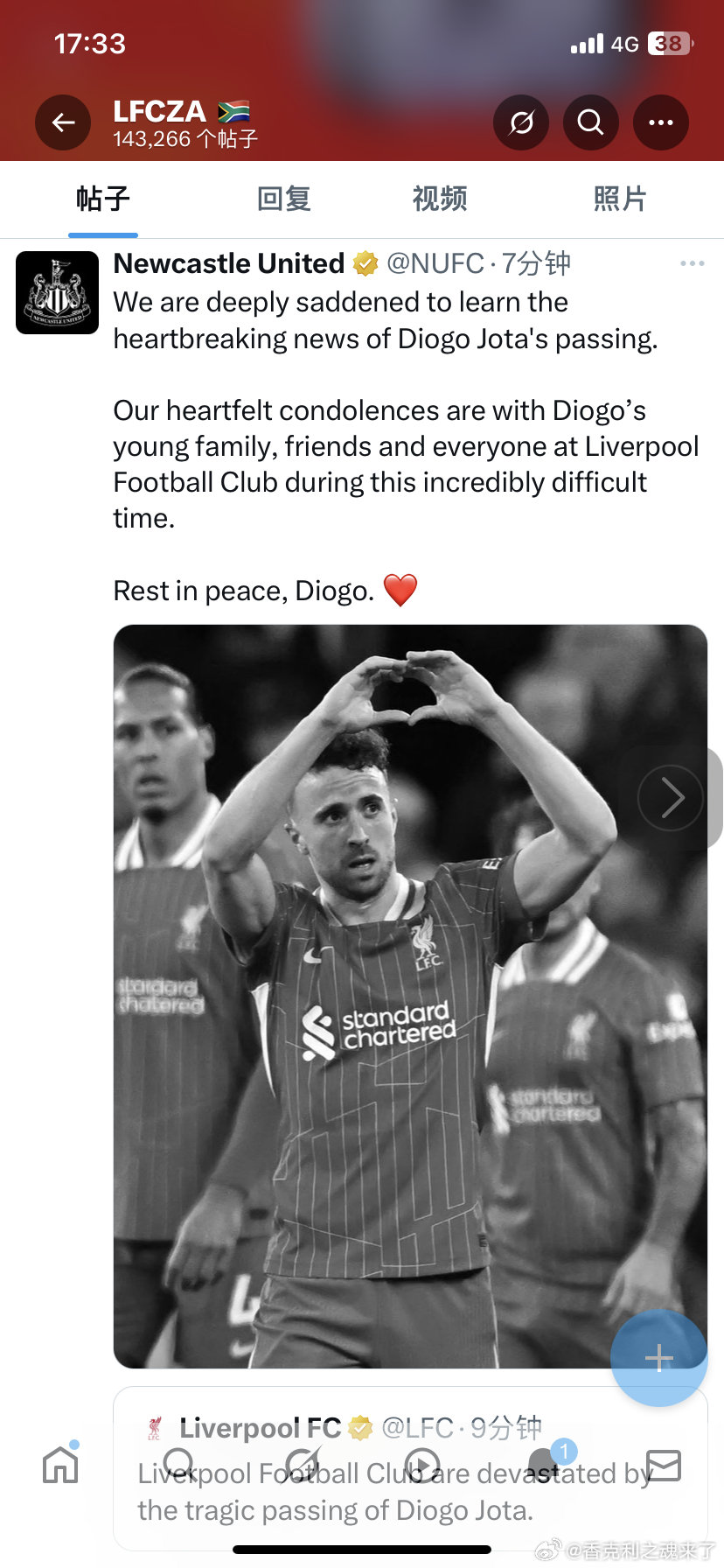This screenshot has height=1568, width=724.
Task: Tap the back arrow button
Action: point(63,122)
